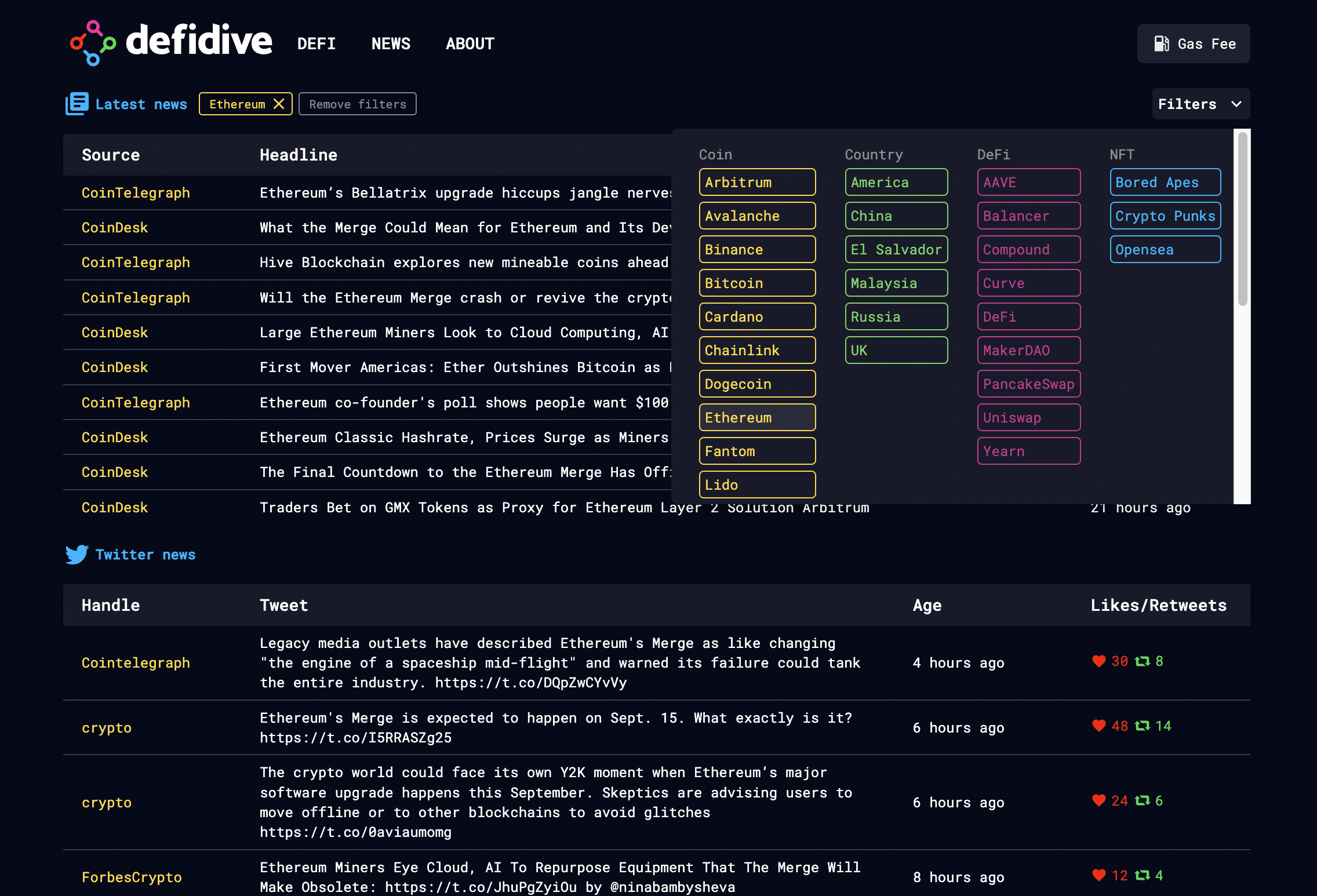Open What the Merge Could Mean headline
This screenshot has height=896, width=1317.
(465, 228)
